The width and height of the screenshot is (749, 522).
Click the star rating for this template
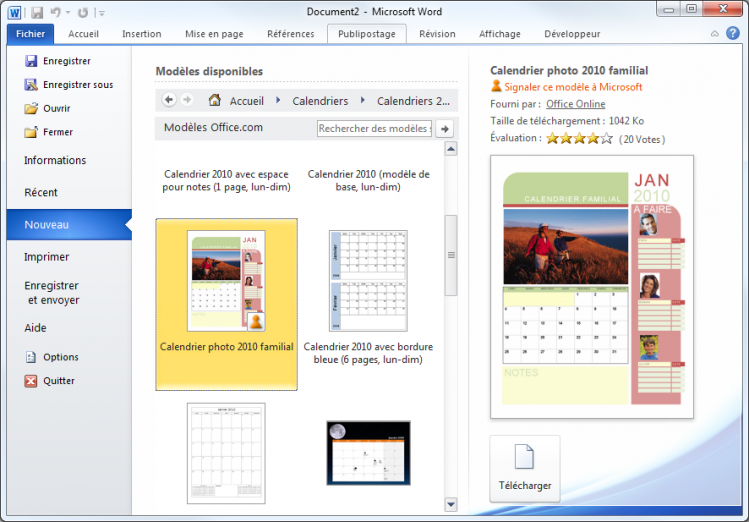pyautogui.click(x=579, y=138)
